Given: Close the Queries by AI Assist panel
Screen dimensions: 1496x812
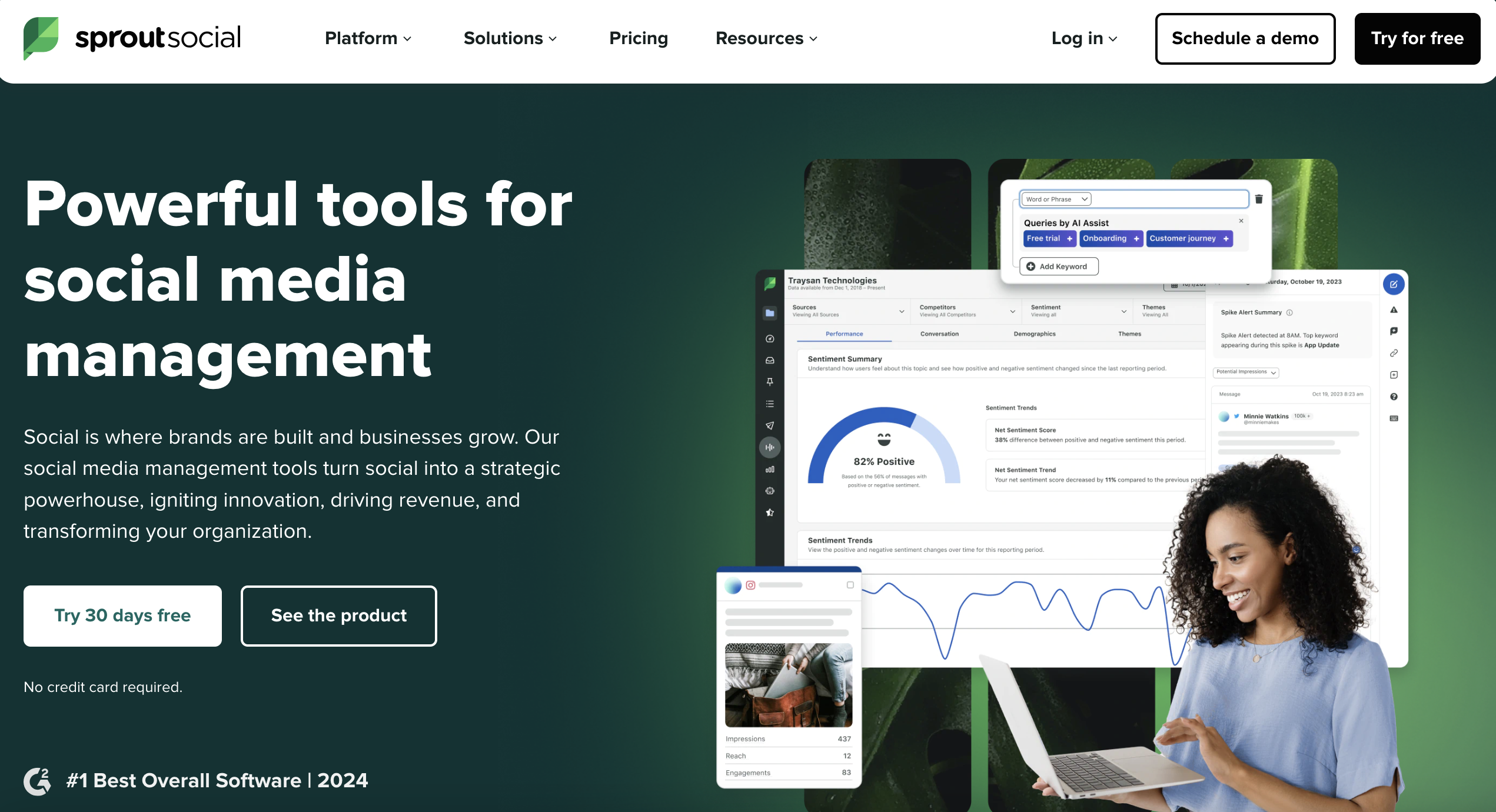Looking at the screenshot, I should tap(1241, 221).
